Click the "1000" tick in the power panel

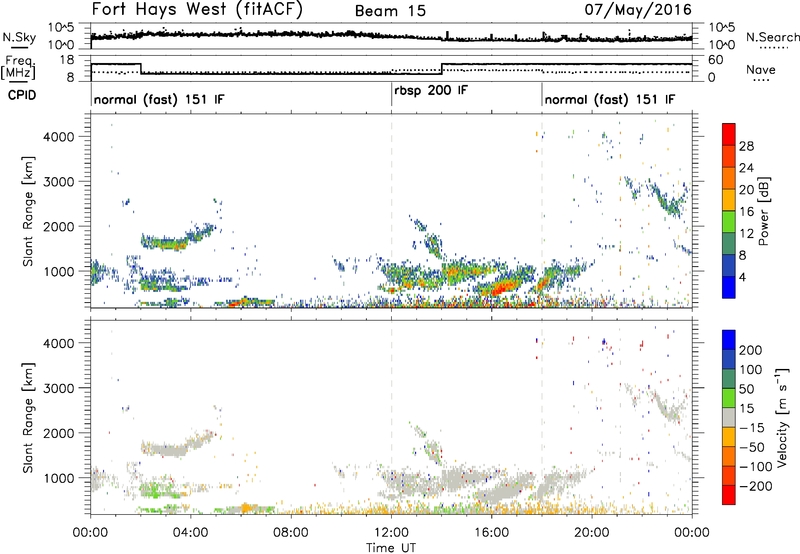(59, 271)
